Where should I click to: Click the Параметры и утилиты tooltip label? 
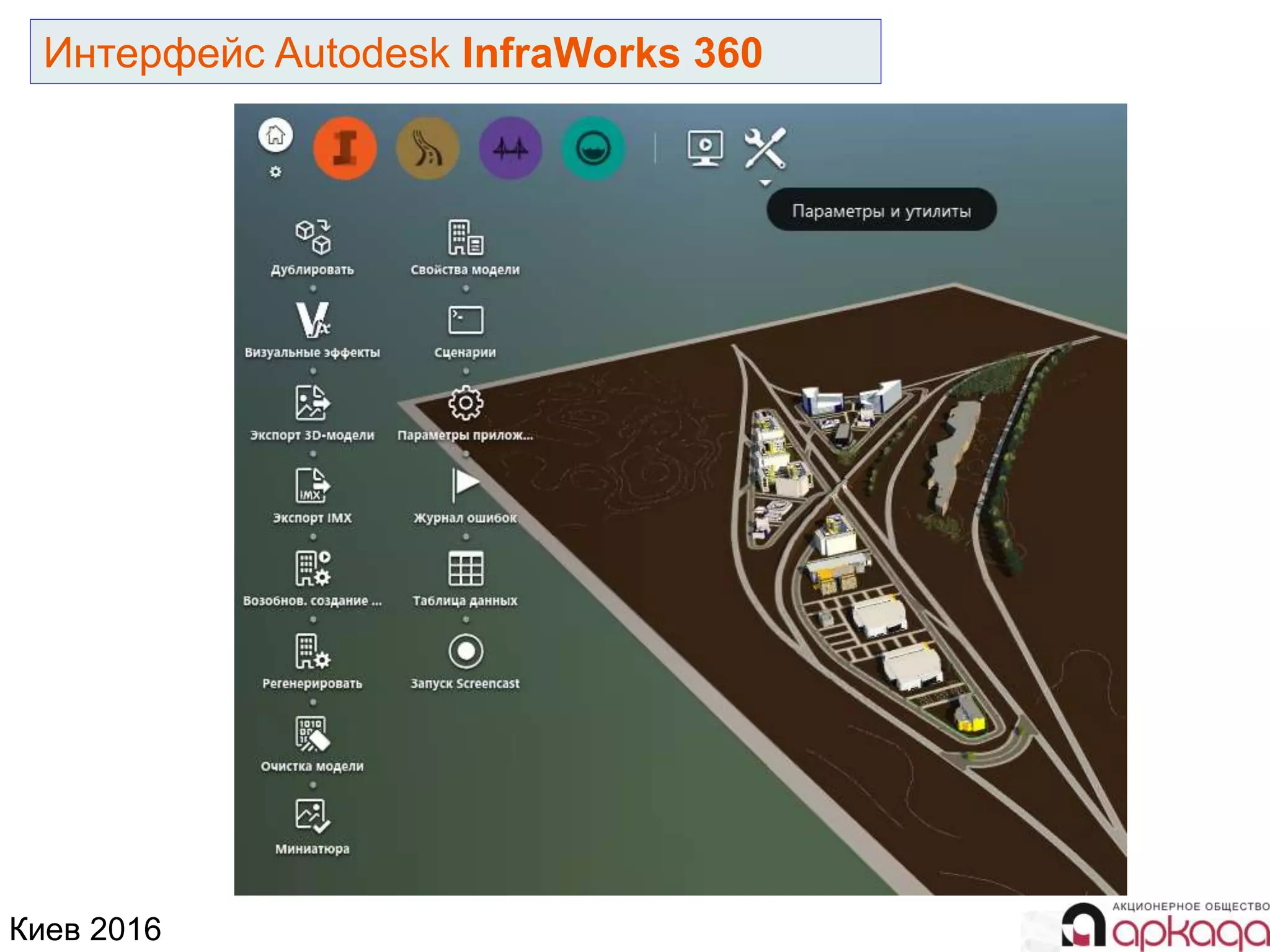point(881,211)
